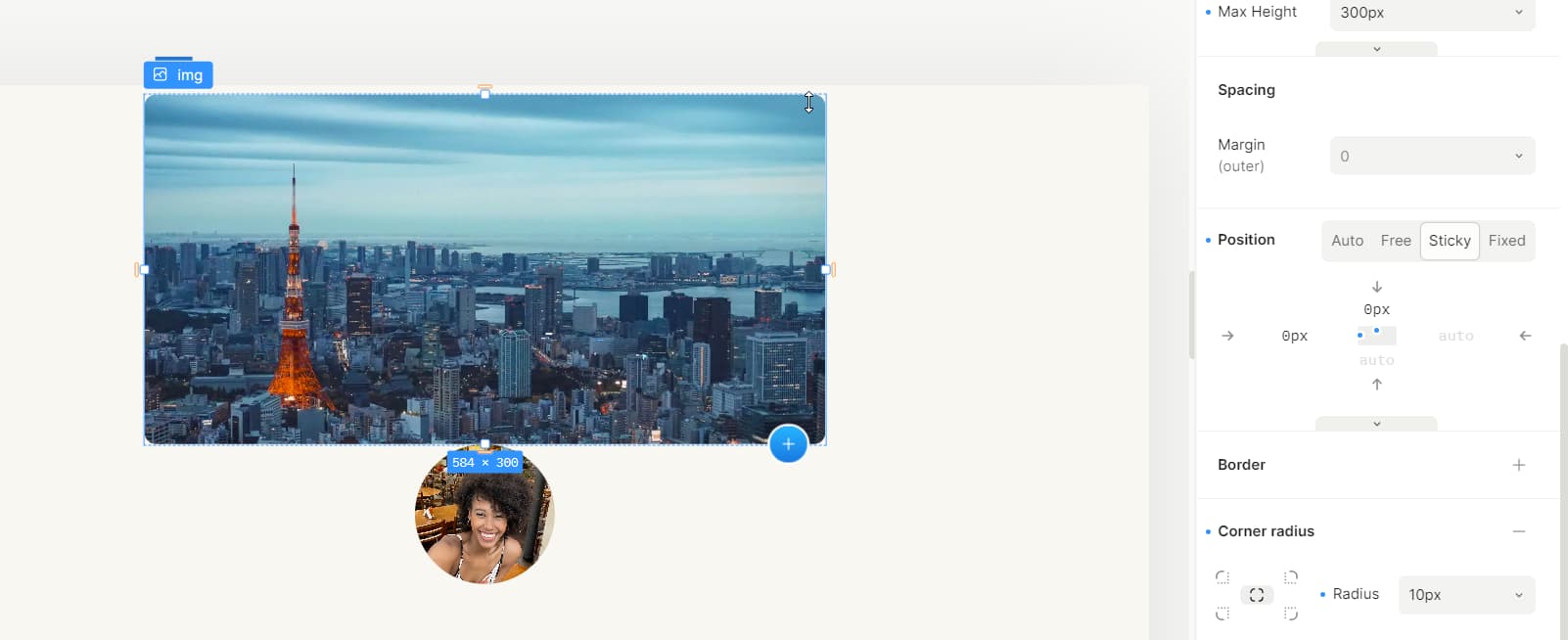Add a border with the plus icon
The width and height of the screenshot is (1568, 640).
click(x=1518, y=465)
